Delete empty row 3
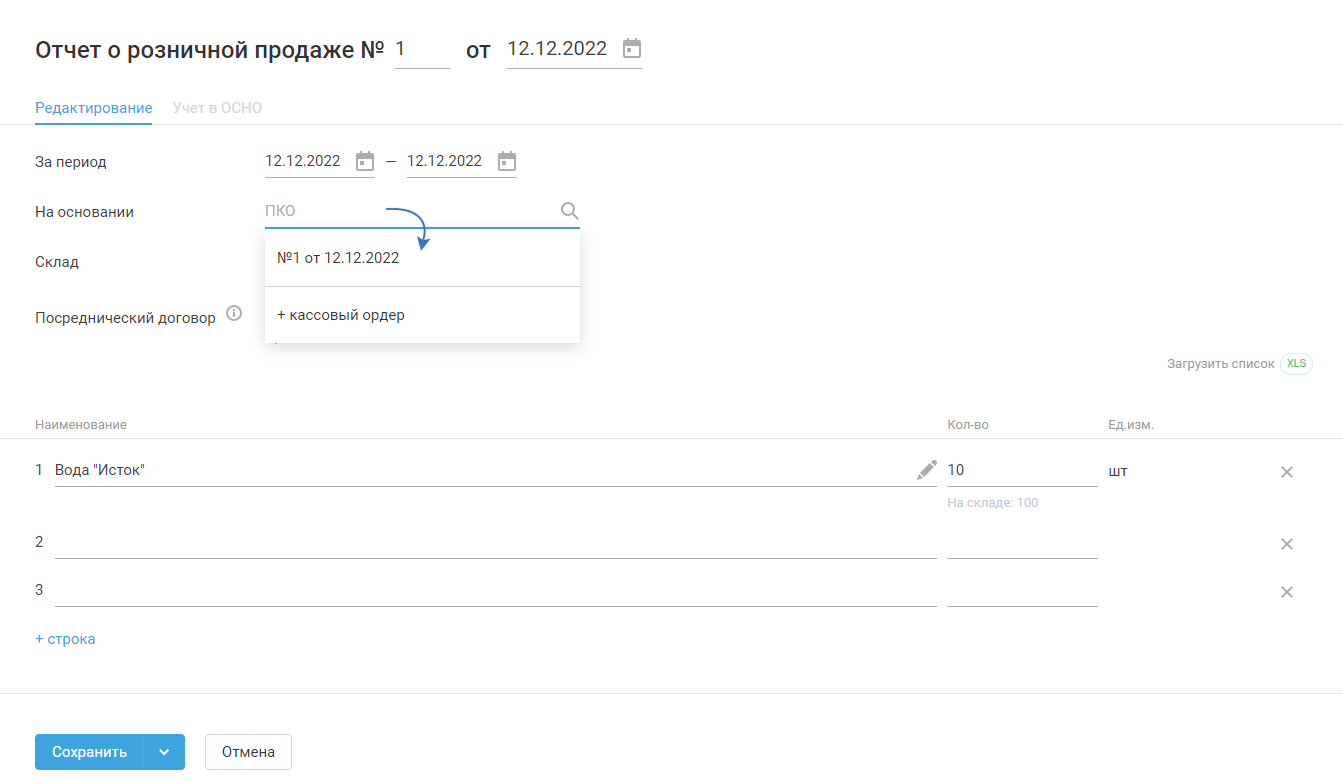The height and width of the screenshot is (783, 1343). click(1287, 592)
